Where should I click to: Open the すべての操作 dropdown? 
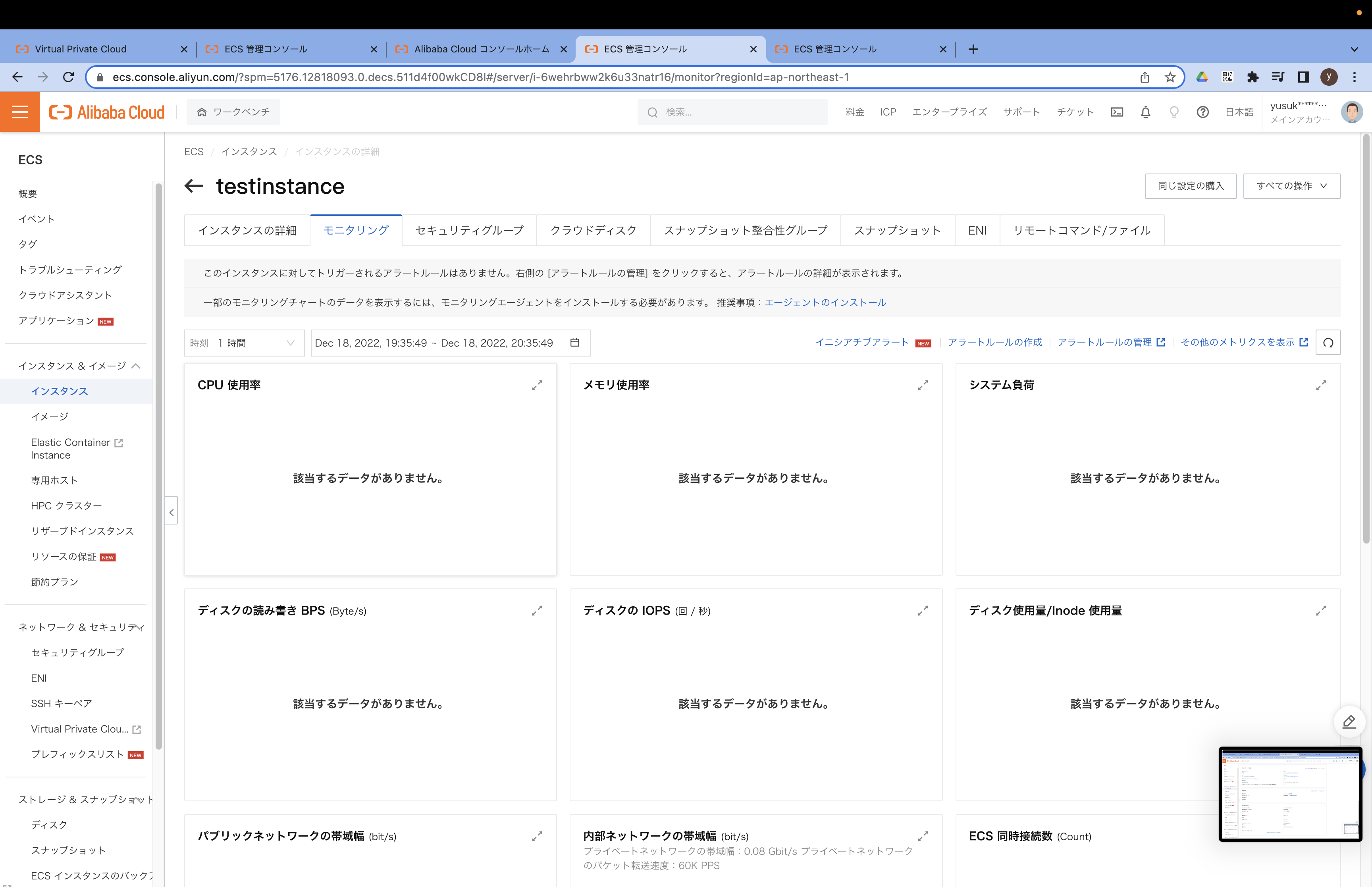pyautogui.click(x=1291, y=185)
